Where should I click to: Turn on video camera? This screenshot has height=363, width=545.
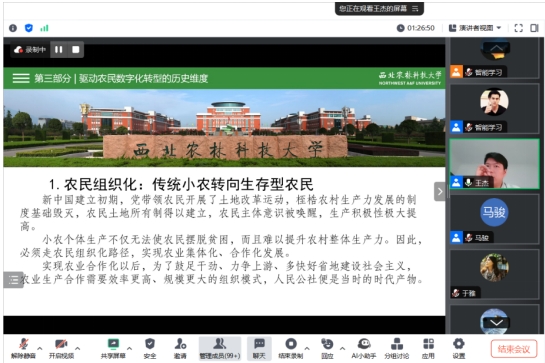[x=61, y=348]
